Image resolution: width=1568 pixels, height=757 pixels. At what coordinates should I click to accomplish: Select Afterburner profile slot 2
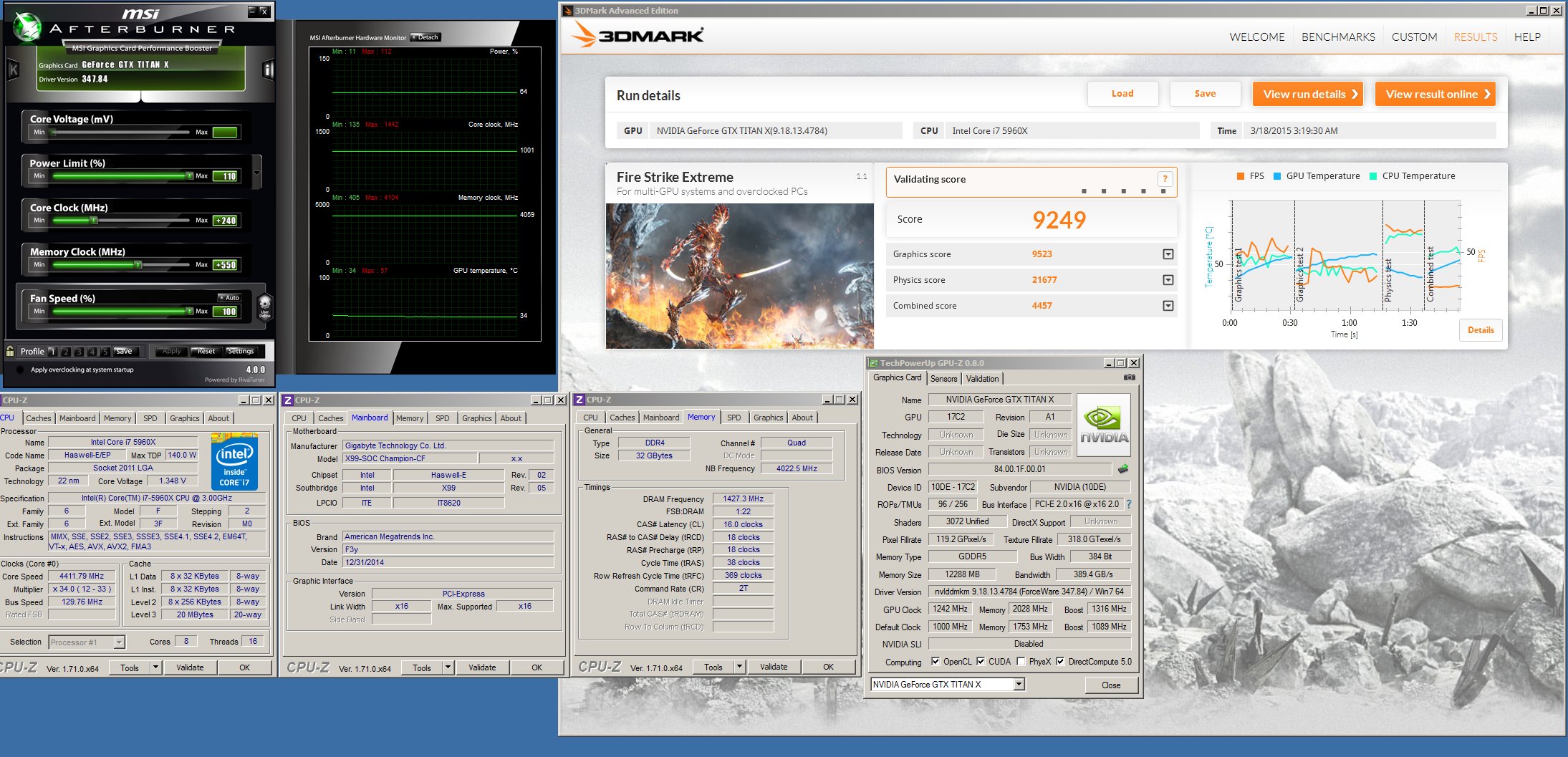coord(65,352)
